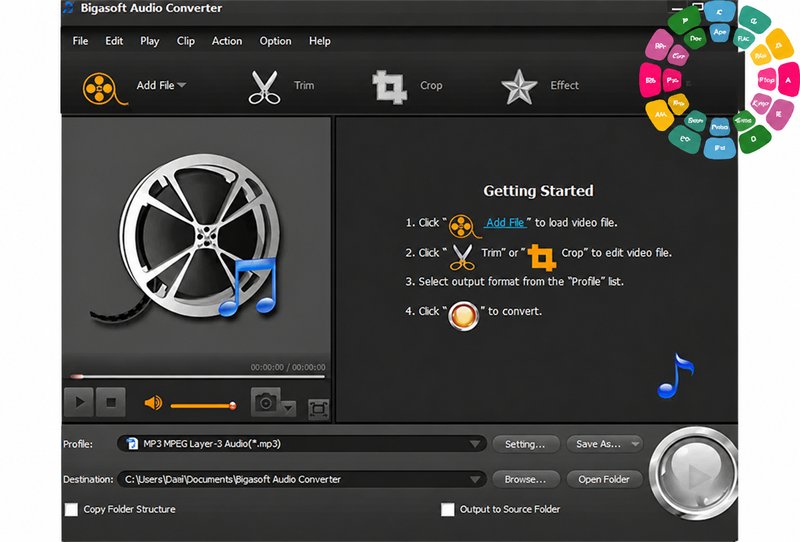Enable Output to Source Folder checkbox
Viewport: 800px width, 542px height.
[x=447, y=509]
